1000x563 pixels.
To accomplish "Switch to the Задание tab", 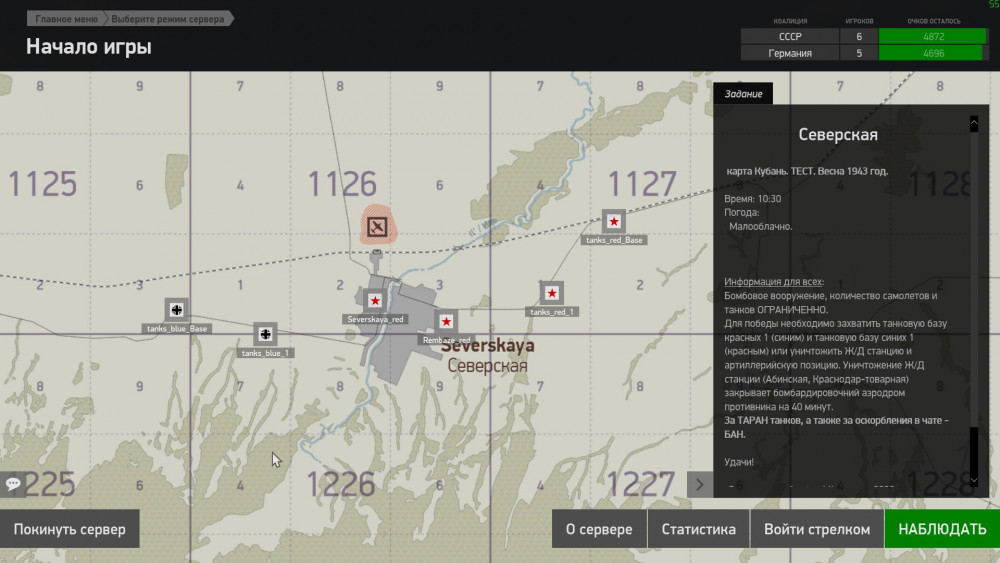I will (743, 94).
